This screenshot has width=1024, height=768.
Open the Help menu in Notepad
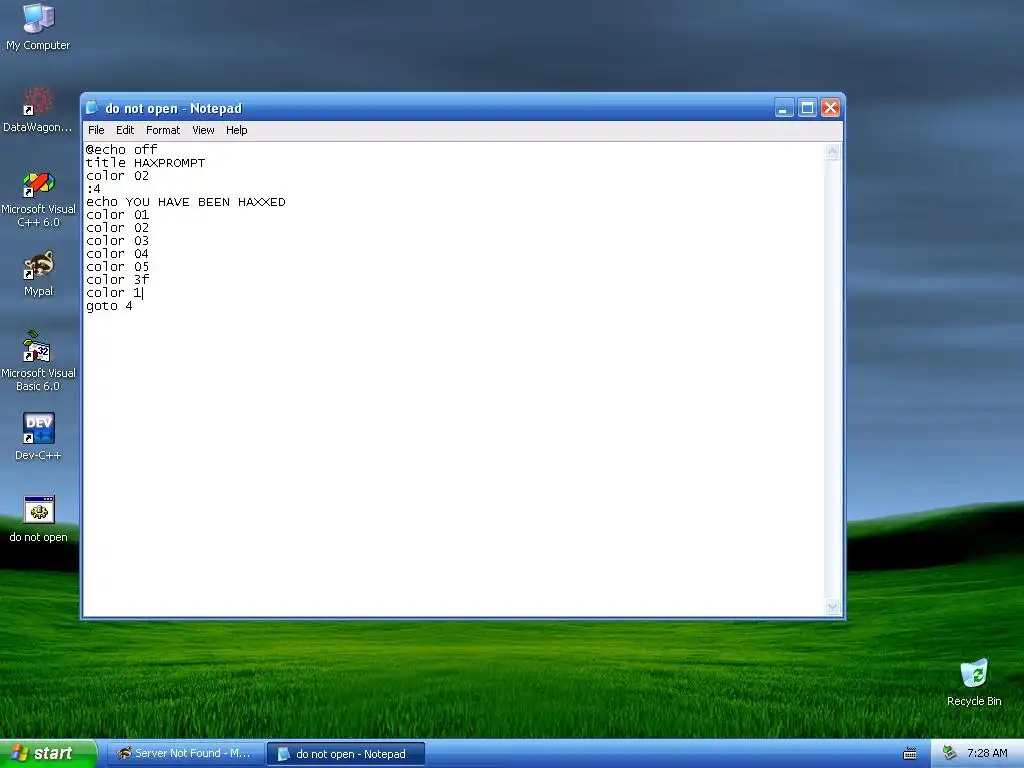coord(236,130)
